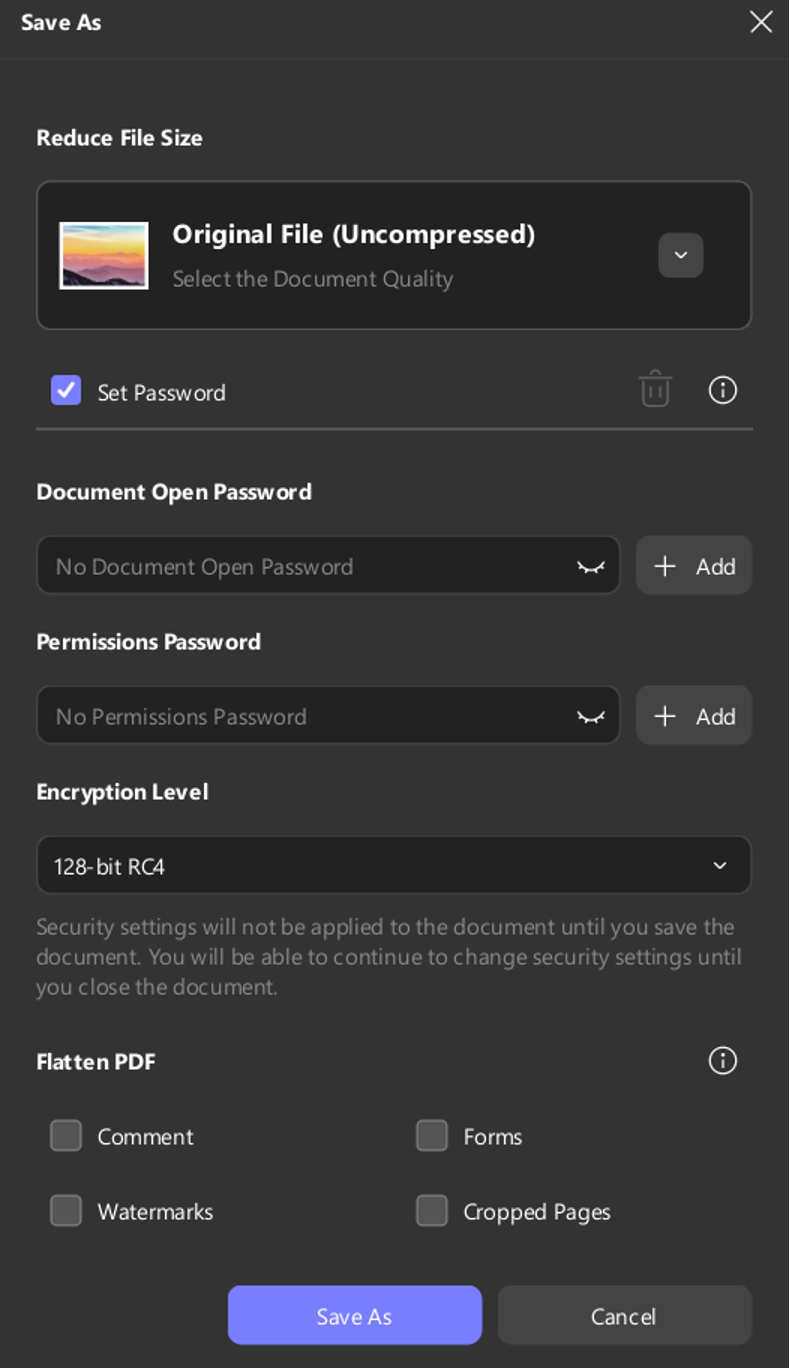Click the trash icon beside Set Password
790x1368 pixels.
(655, 389)
